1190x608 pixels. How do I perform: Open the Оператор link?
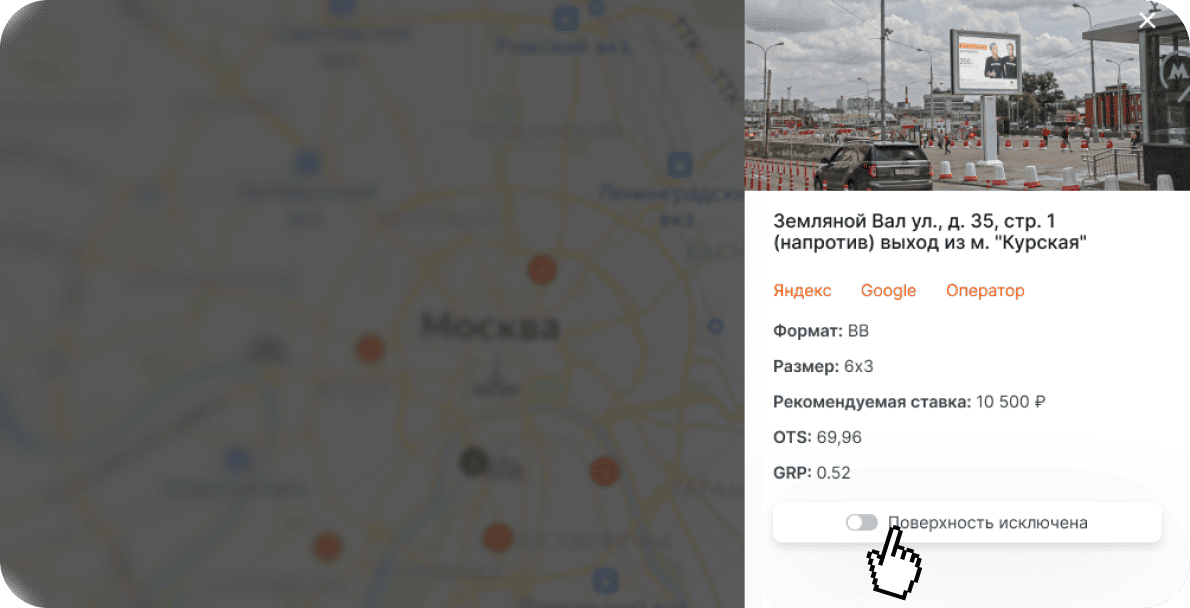985,291
